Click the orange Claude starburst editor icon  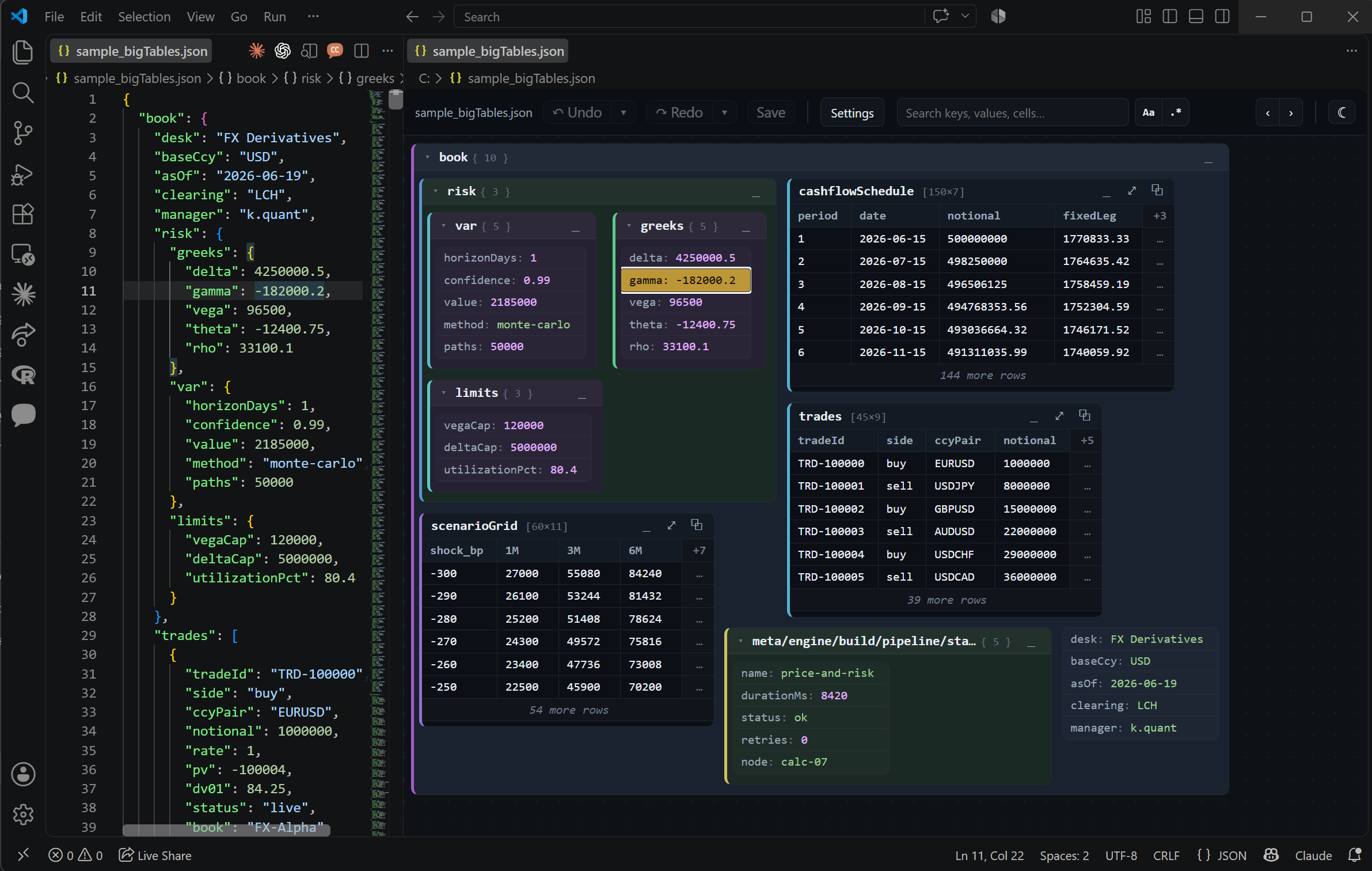coord(257,51)
